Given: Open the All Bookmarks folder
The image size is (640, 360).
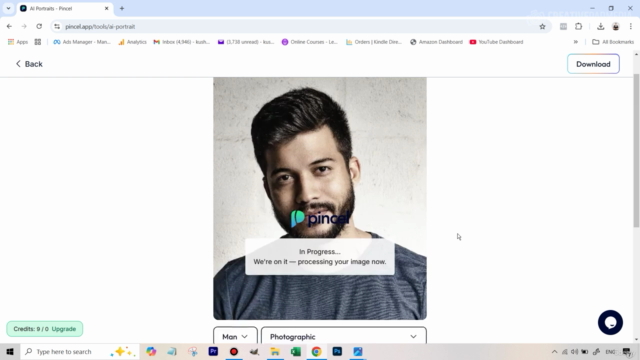Looking at the screenshot, I should point(613,42).
